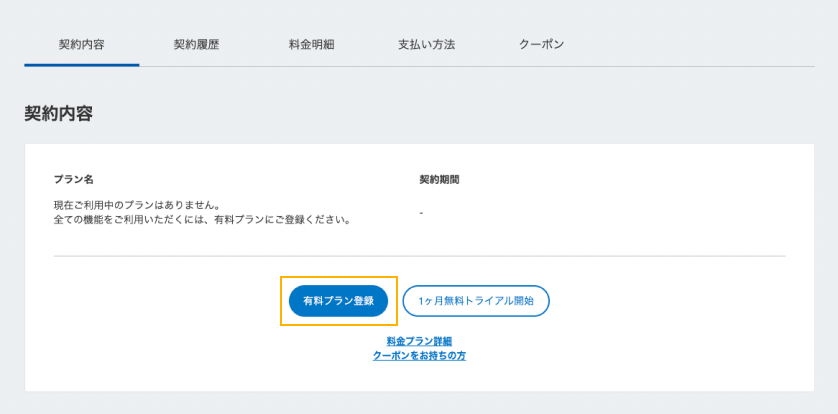Start the 1ヶ月無料トライアル開始 button
Viewport: 838px width, 414px height.
point(476,301)
